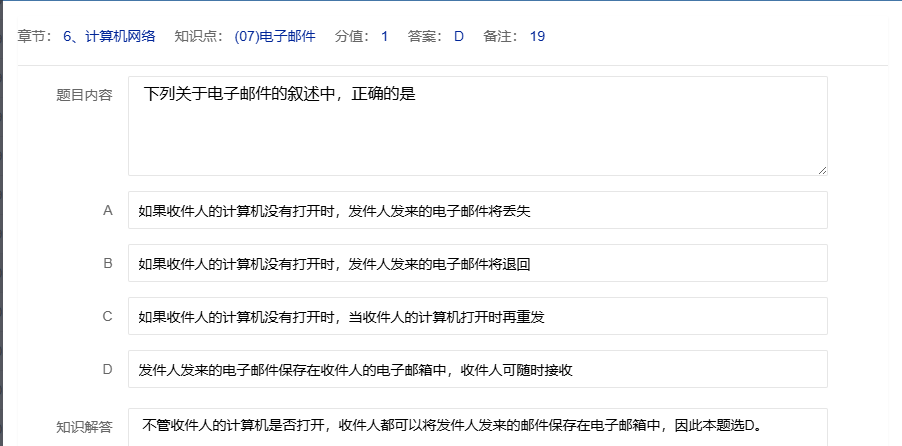Click into option A text field
The width and height of the screenshot is (902, 446).
click(x=477, y=211)
